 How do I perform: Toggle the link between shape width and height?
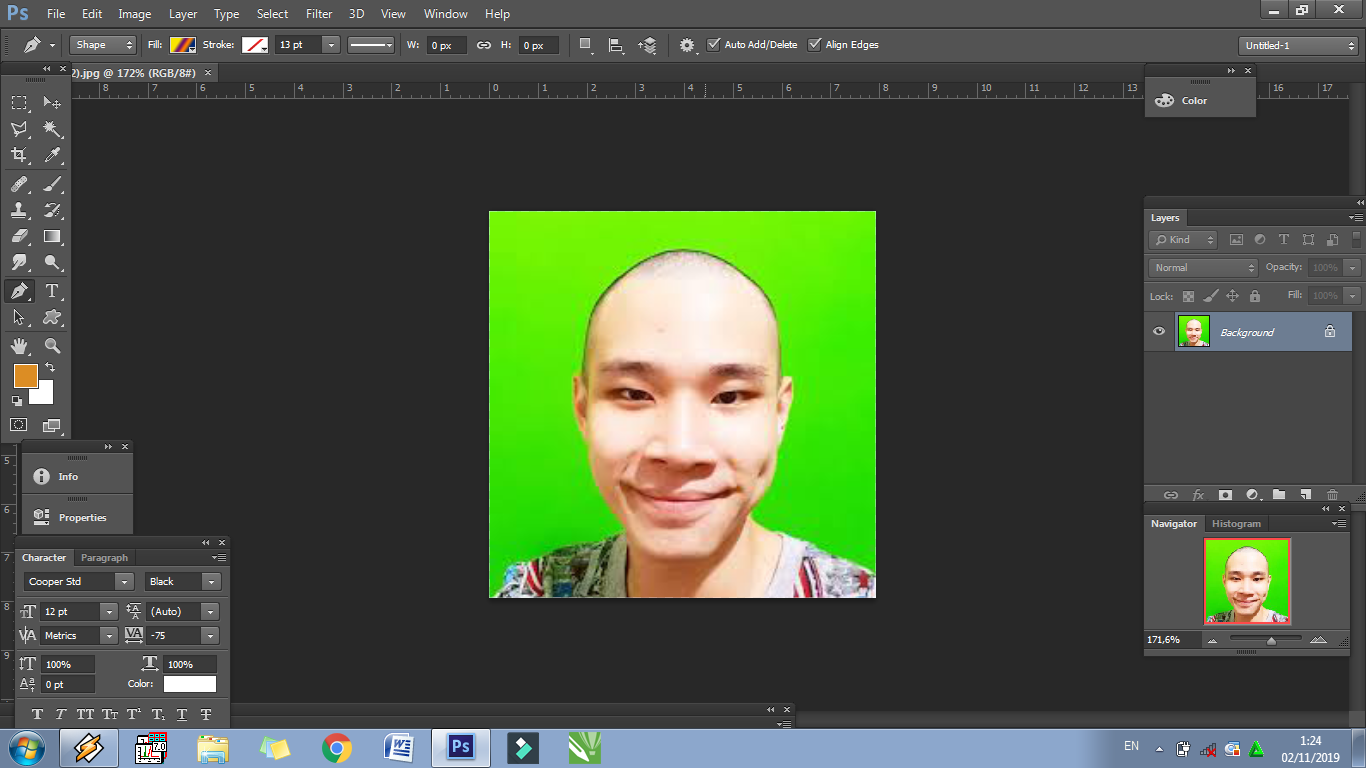484,45
